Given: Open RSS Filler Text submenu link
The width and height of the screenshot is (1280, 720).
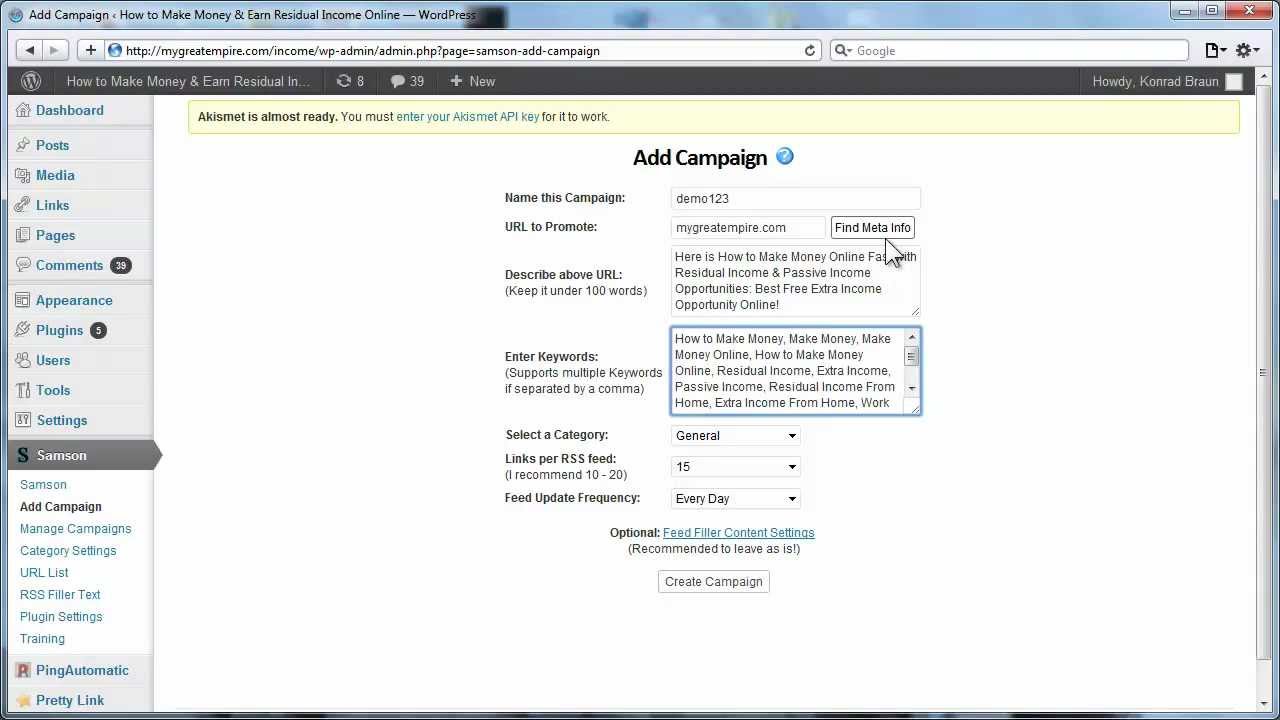Looking at the screenshot, I should [60, 594].
